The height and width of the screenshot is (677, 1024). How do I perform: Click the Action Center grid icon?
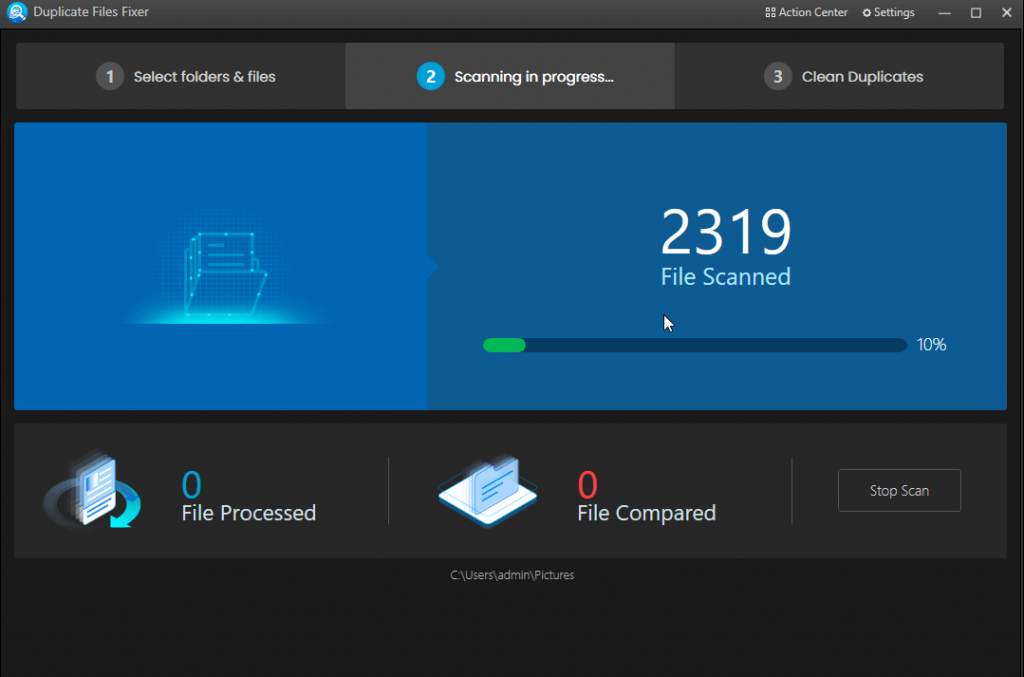point(770,12)
